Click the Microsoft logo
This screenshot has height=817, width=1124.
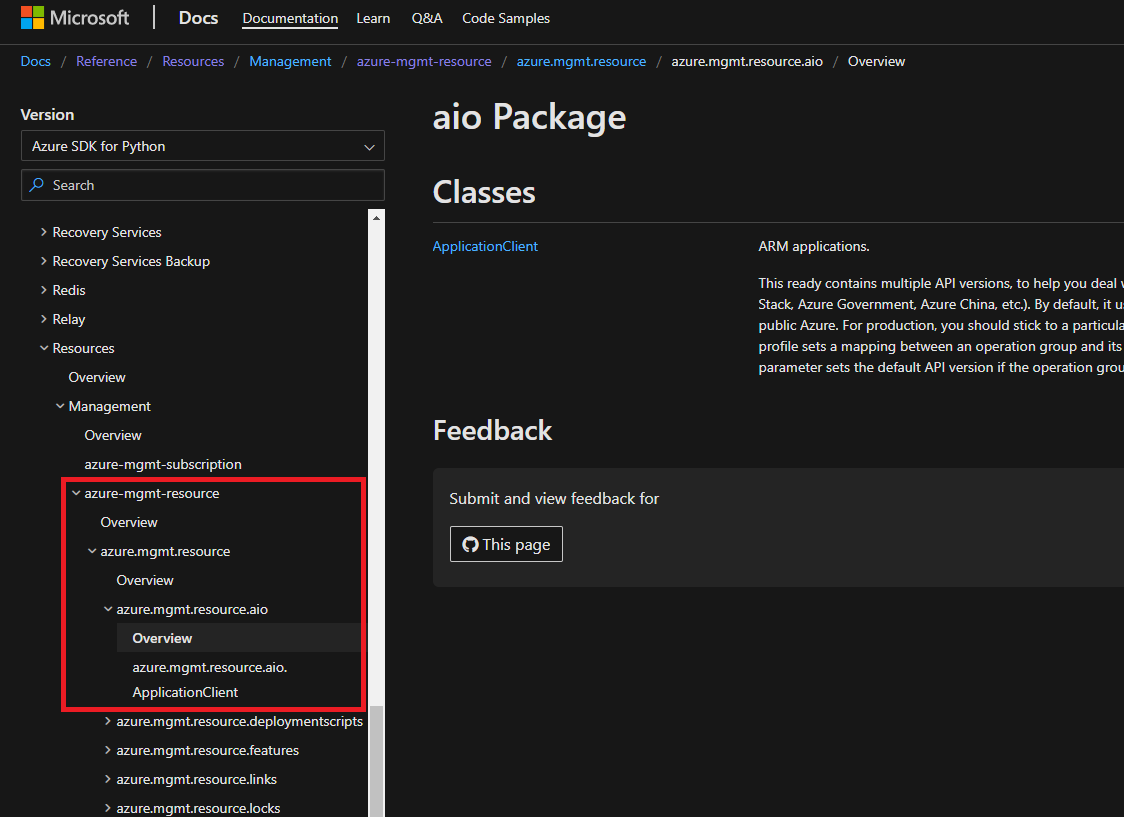[75, 18]
